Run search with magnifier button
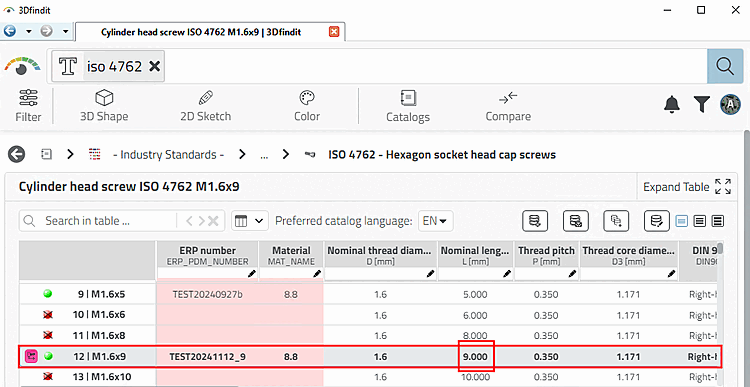The height and width of the screenshot is (387, 750). (x=725, y=66)
